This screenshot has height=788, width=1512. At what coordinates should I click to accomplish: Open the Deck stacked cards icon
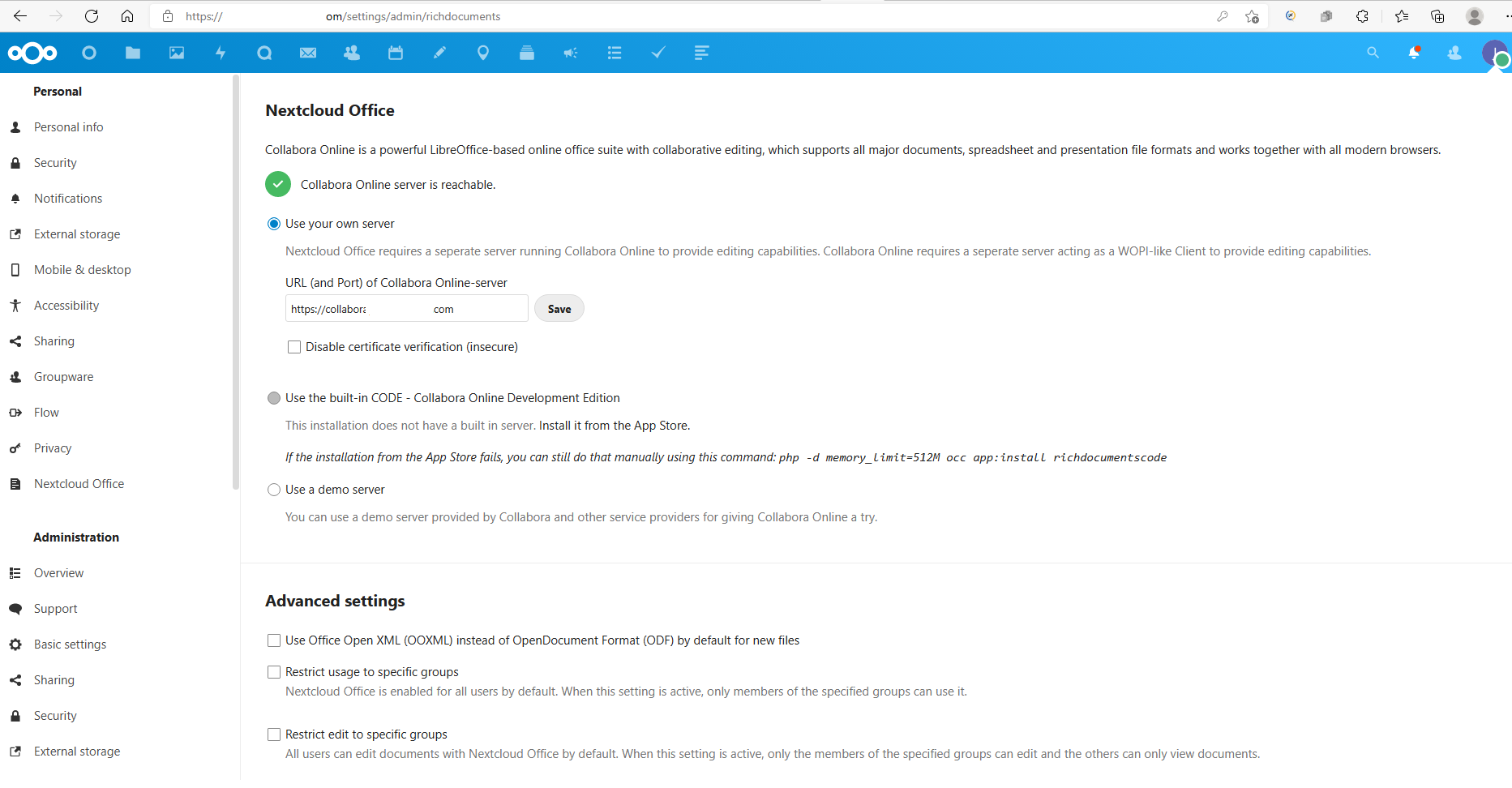click(x=527, y=53)
